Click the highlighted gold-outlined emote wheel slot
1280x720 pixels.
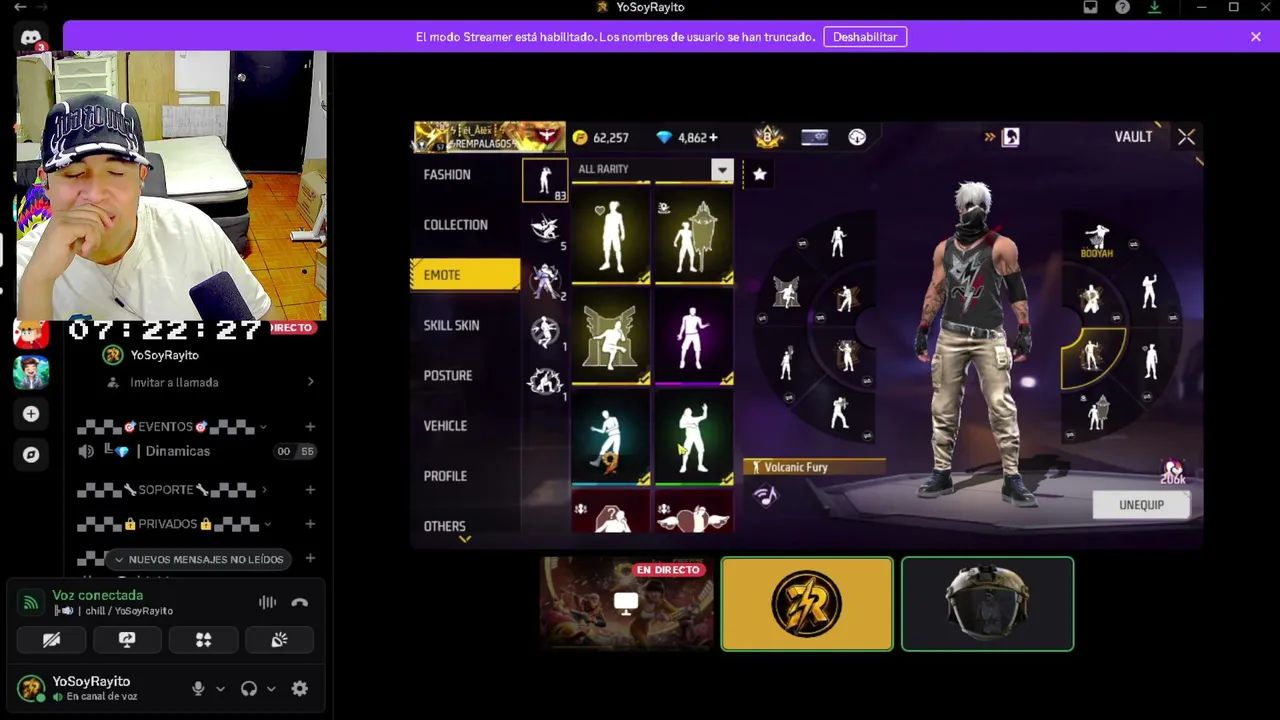click(1092, 355)
